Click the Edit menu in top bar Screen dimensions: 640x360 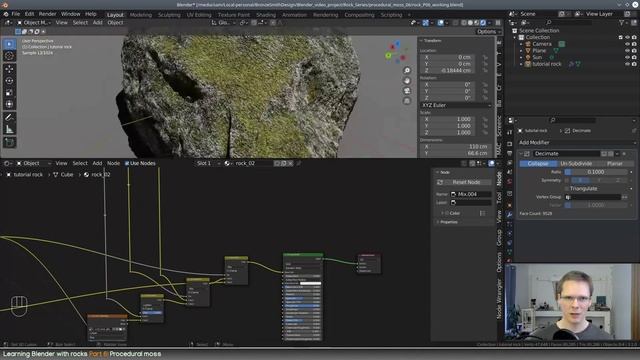29,14
